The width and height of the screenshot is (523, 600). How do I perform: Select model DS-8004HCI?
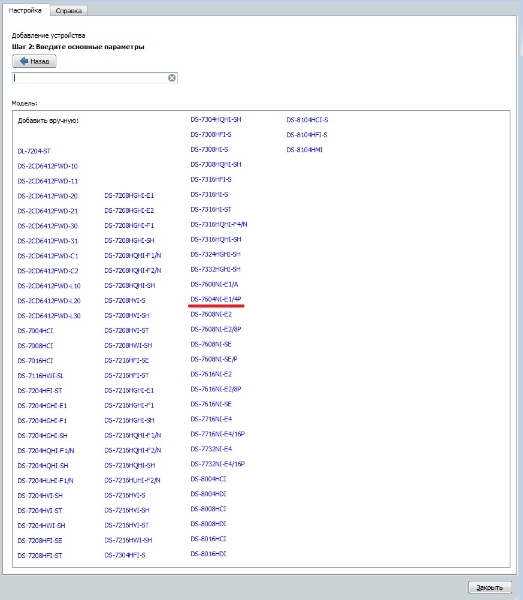(x=208, y=479)
